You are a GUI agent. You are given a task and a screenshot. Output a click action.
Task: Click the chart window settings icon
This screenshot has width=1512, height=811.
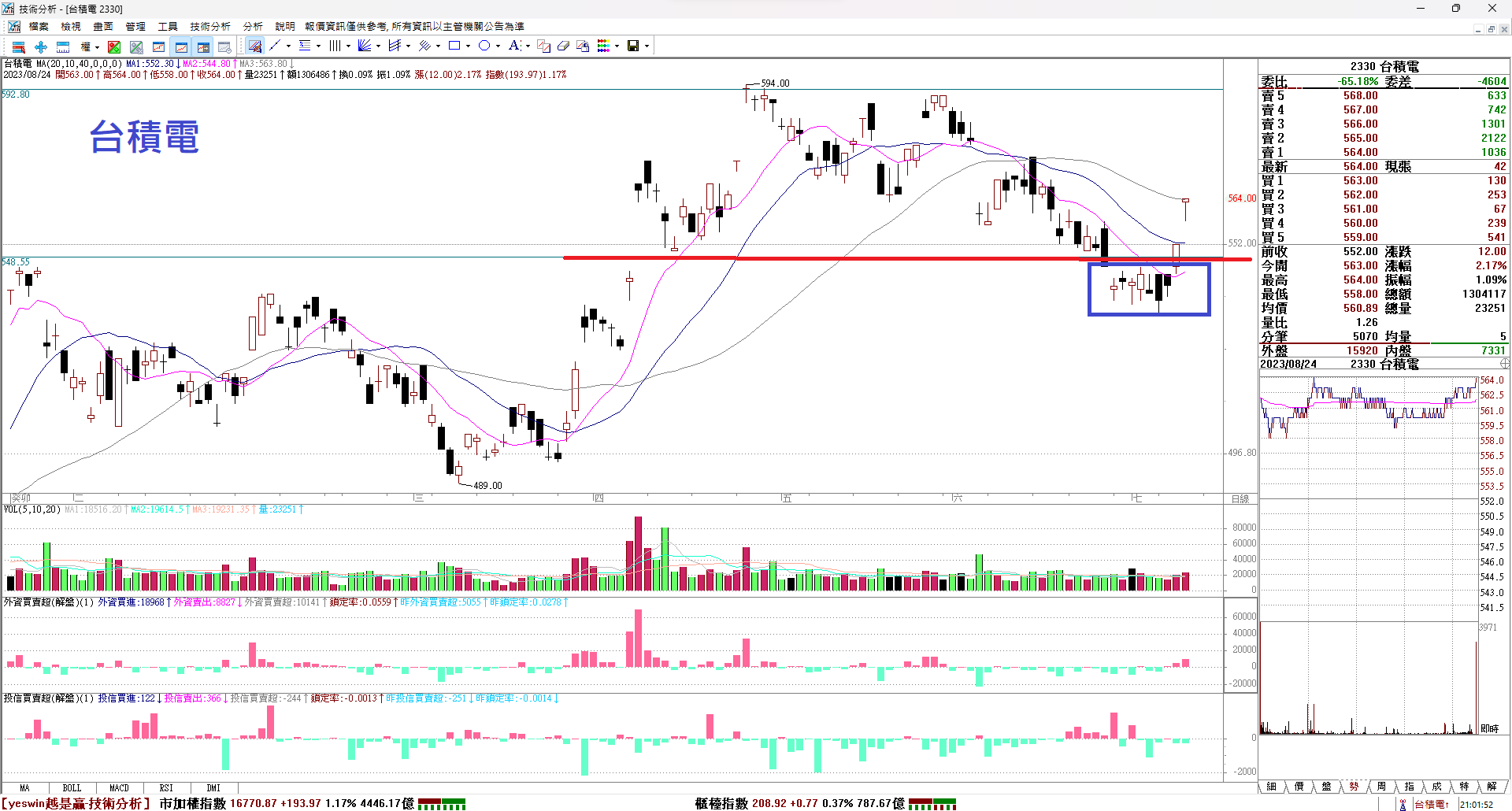point(224,46)
